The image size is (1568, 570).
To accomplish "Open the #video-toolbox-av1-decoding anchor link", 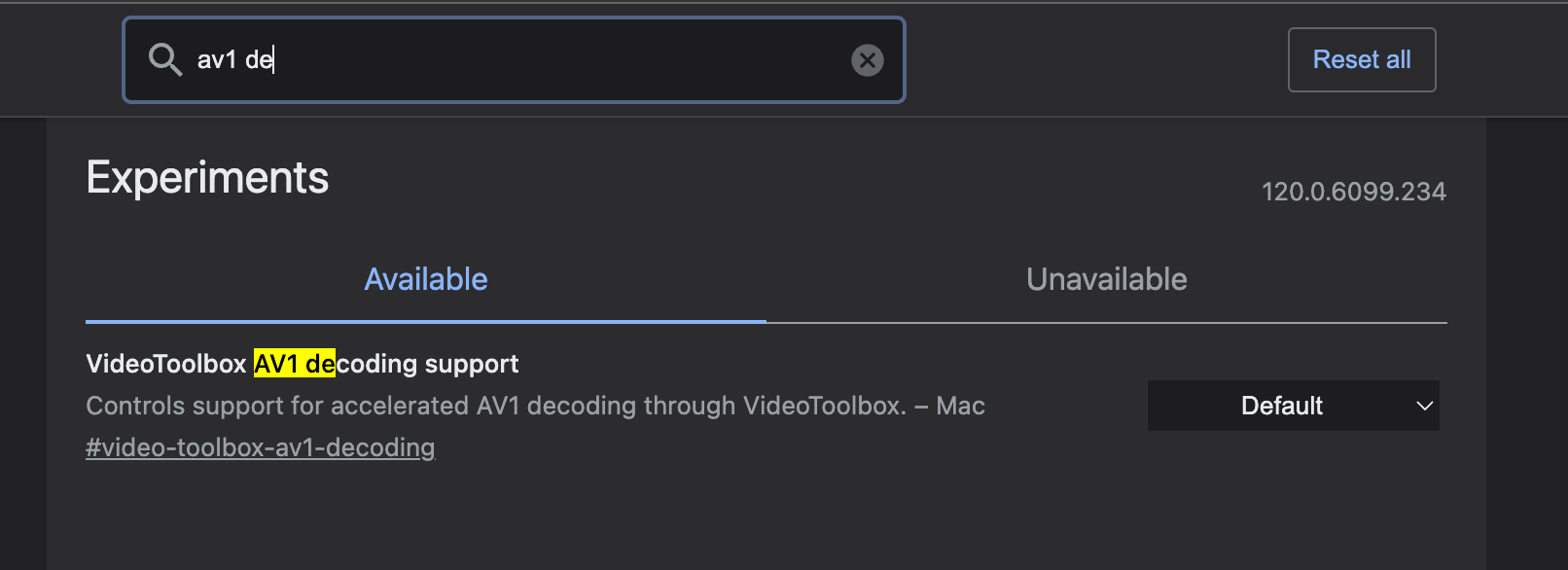I will pos(261,447).
